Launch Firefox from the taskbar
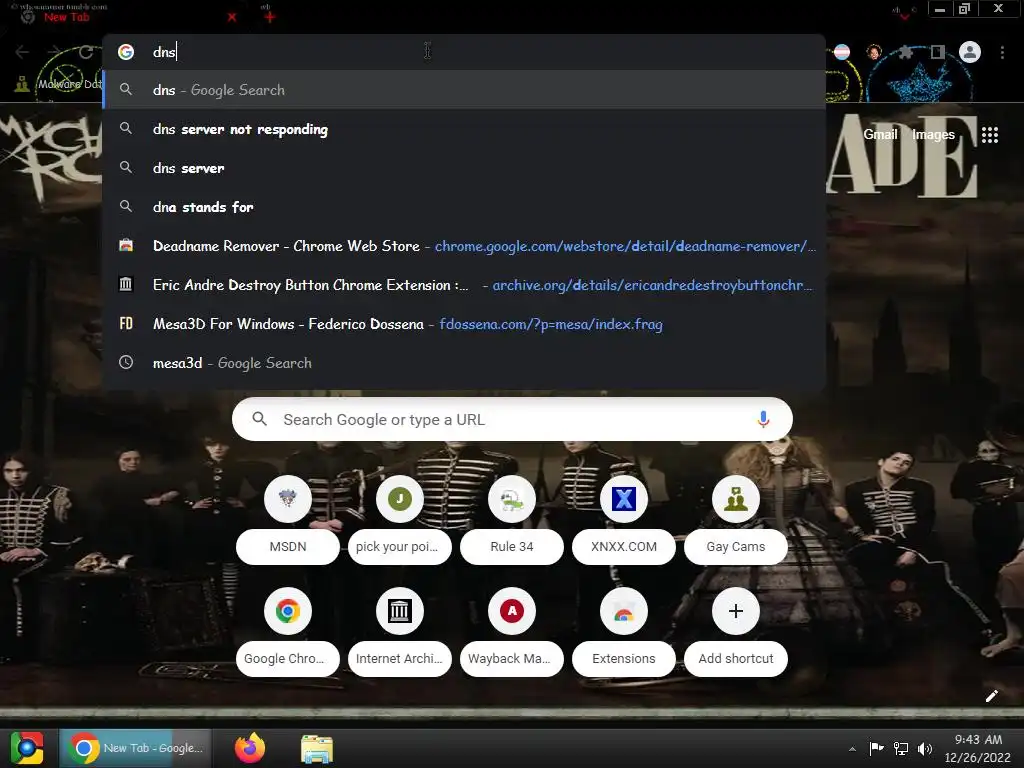This screenshot has height=768, width=1024. pyautogui.click(x=249, y=748)
